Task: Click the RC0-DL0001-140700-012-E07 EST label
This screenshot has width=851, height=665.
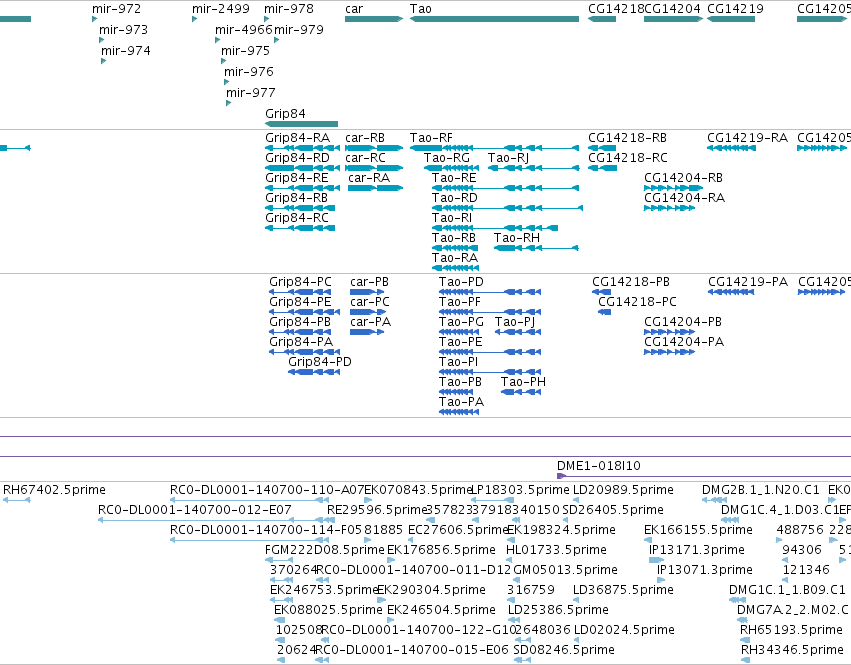Action: pyautogui.click(x=194, y=510)
